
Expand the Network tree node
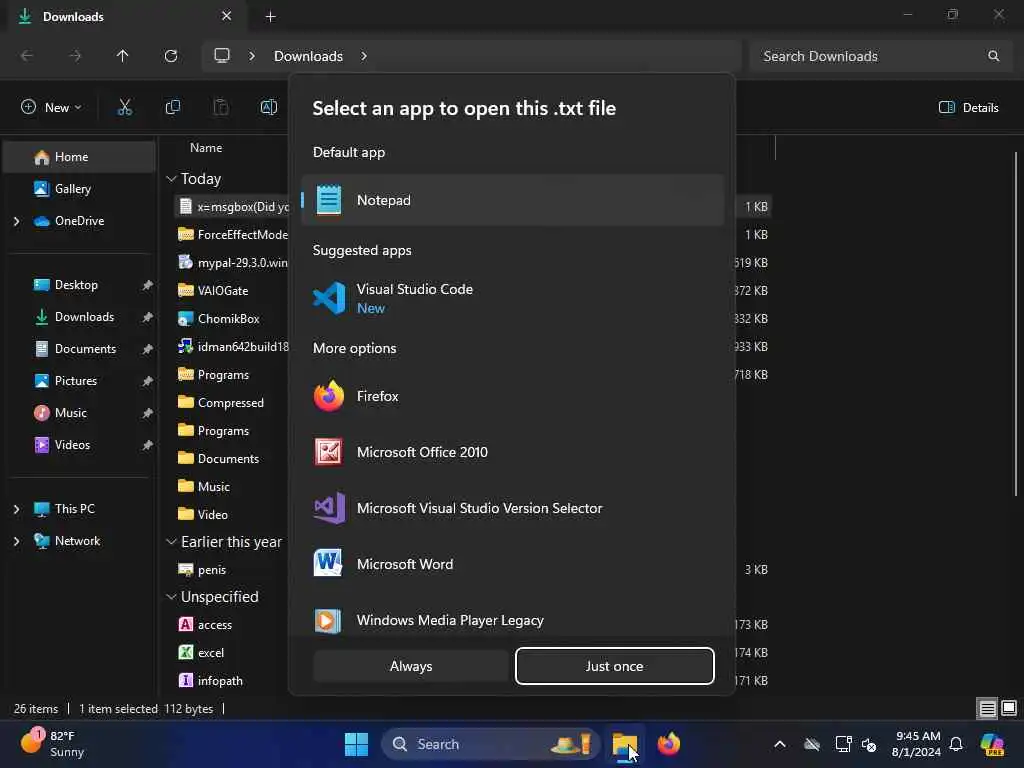(16, 541)
